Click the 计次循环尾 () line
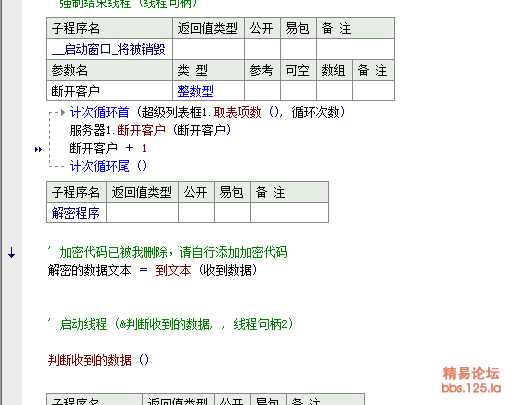Viewport: 514px width, 405px height. pos(108,166)
